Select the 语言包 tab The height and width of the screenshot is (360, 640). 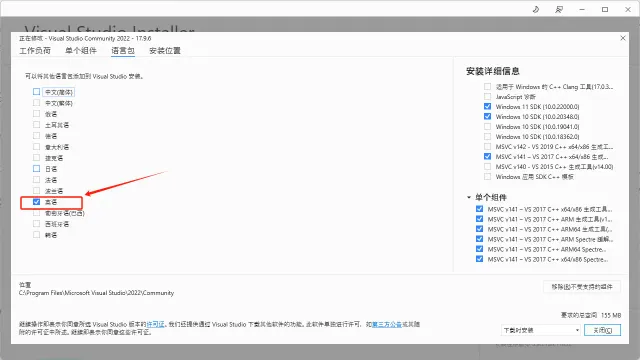pyautogui.click(x=123, y=51)
